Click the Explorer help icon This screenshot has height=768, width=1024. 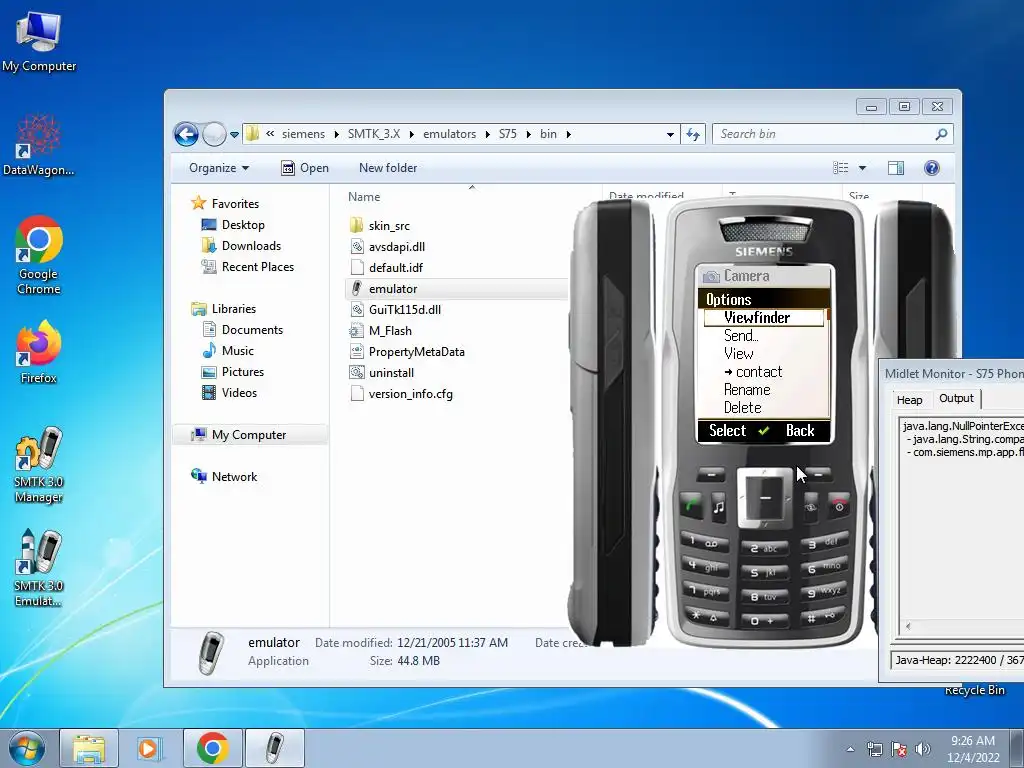point(932,168)
